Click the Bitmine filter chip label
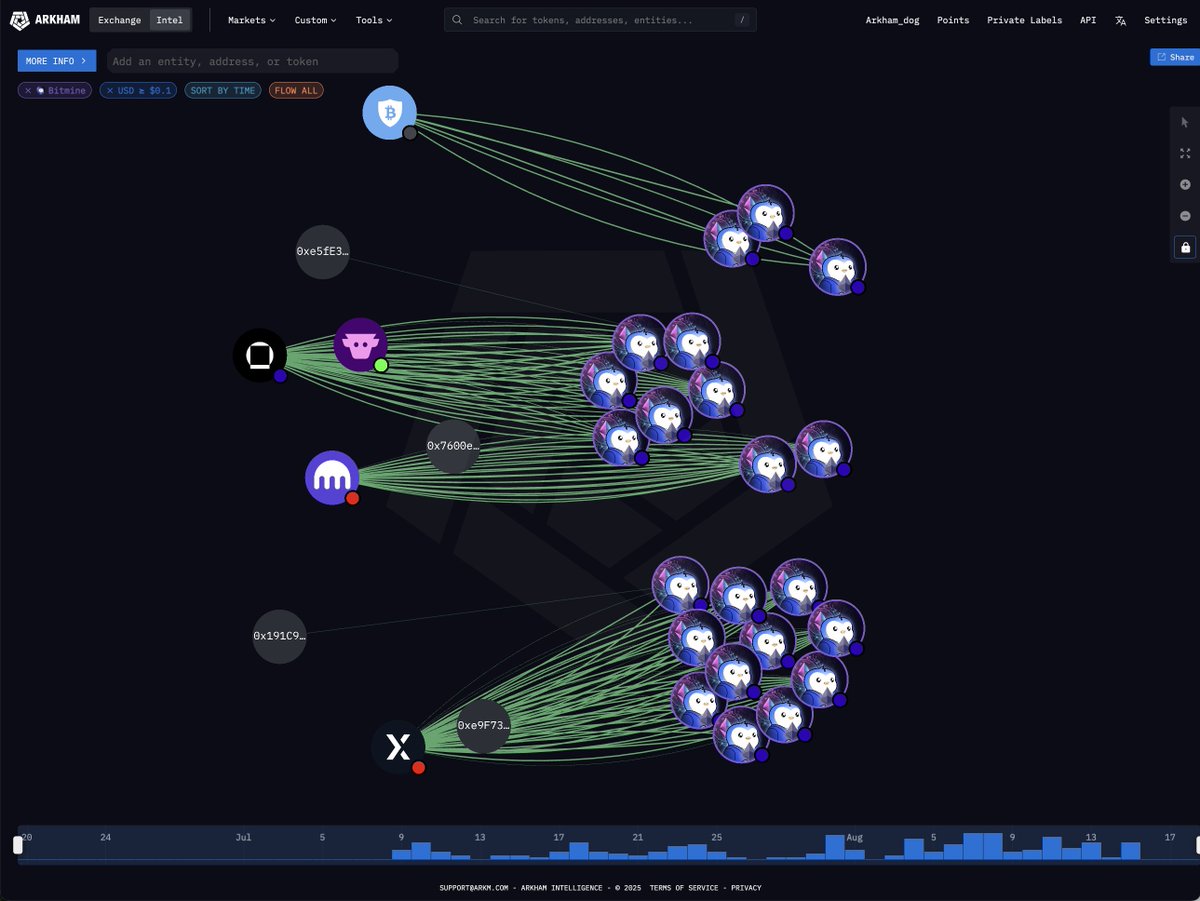 pos(68,91)
